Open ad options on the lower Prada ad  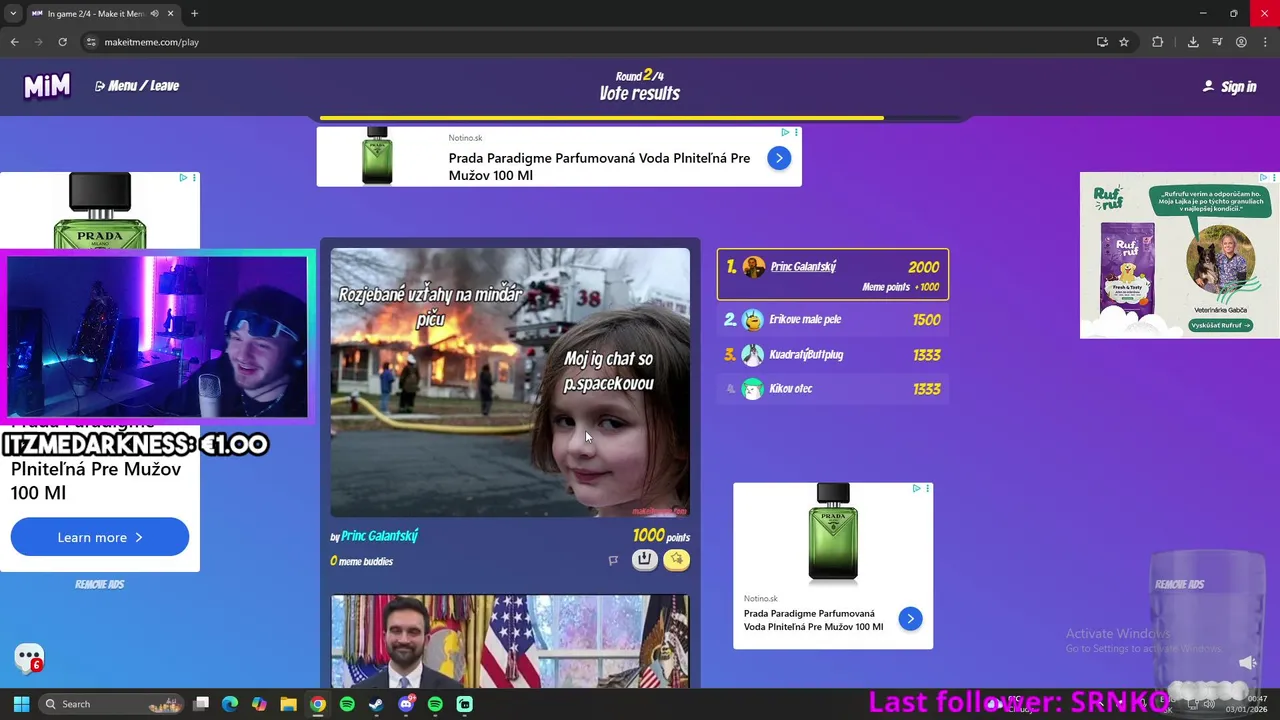click(928, 489)
